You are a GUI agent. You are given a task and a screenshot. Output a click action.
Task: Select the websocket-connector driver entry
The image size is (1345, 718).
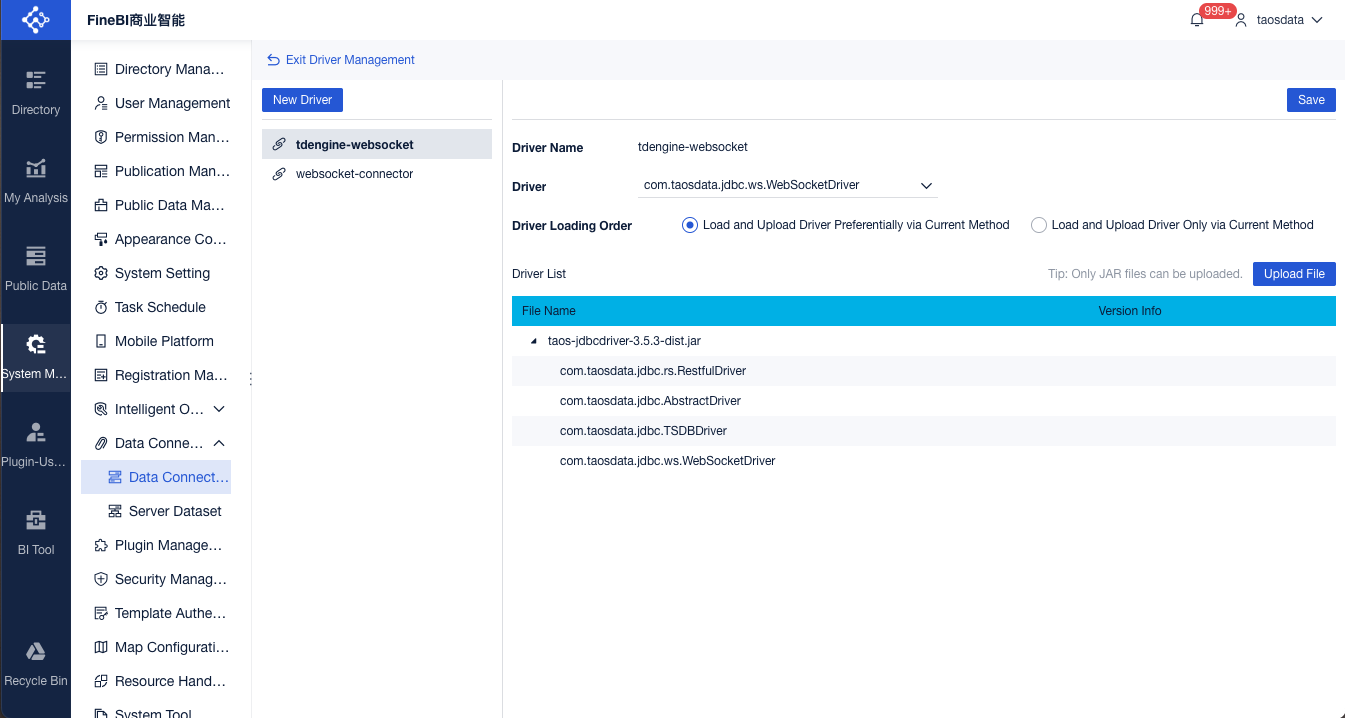[x=377, y=174]
